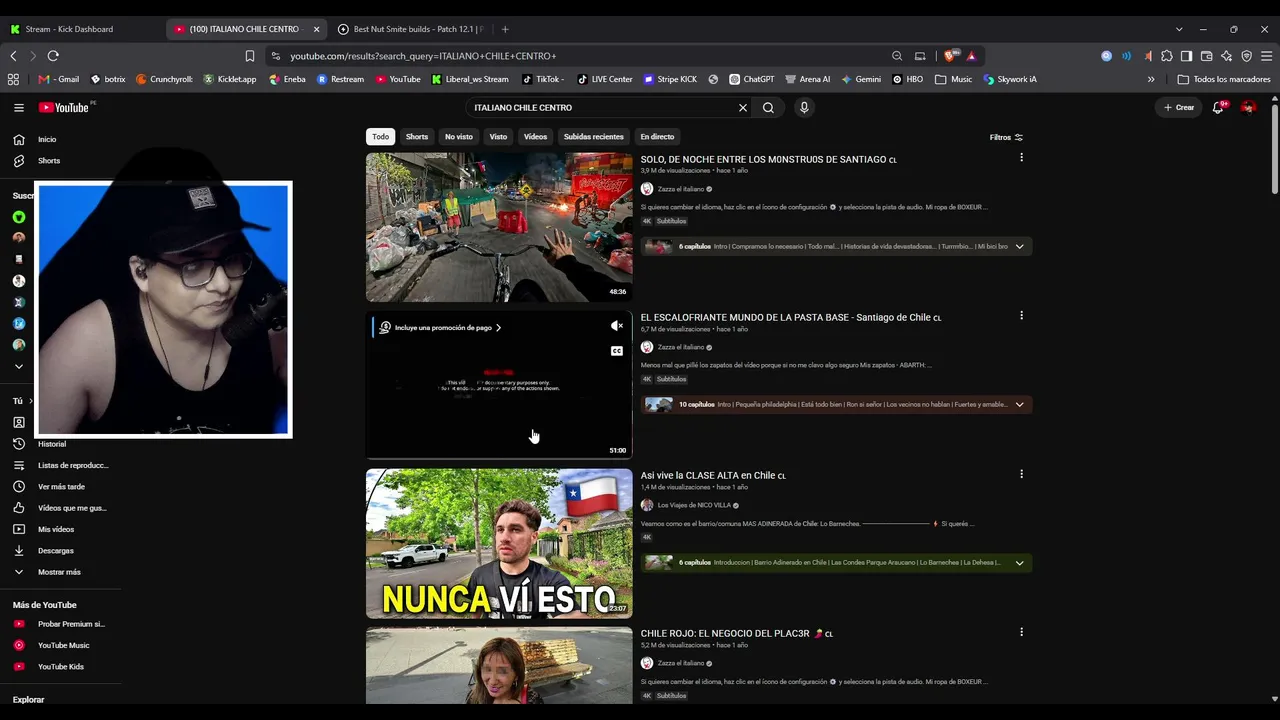Open YouTube notifications bell
1280x720 pixels.
(1218, 107)
